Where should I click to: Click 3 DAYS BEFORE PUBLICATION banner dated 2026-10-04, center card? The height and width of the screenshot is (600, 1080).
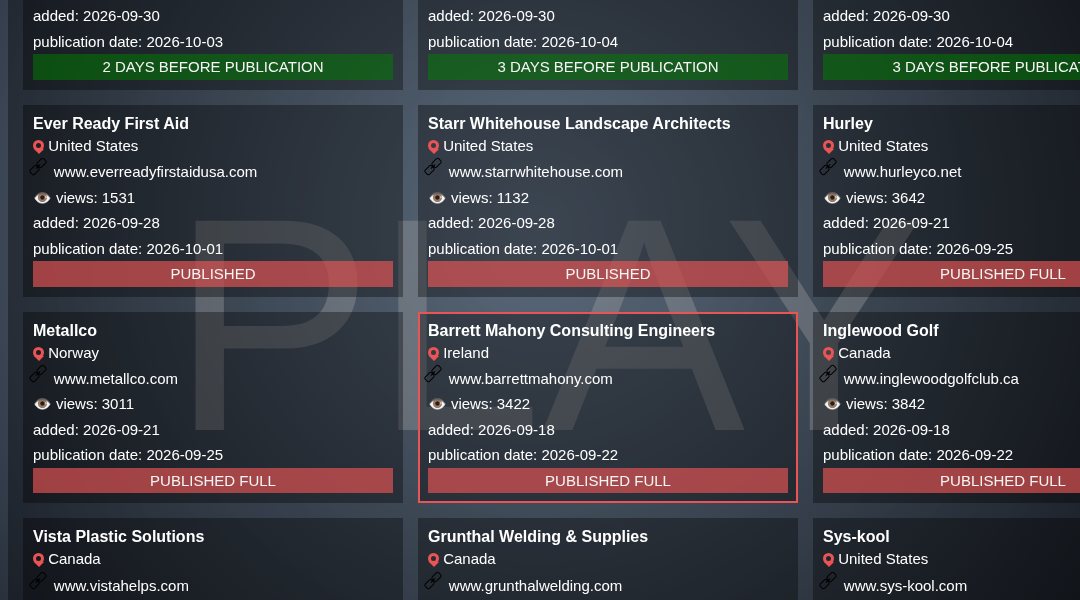pyautogui.click(x=608, y=67)
